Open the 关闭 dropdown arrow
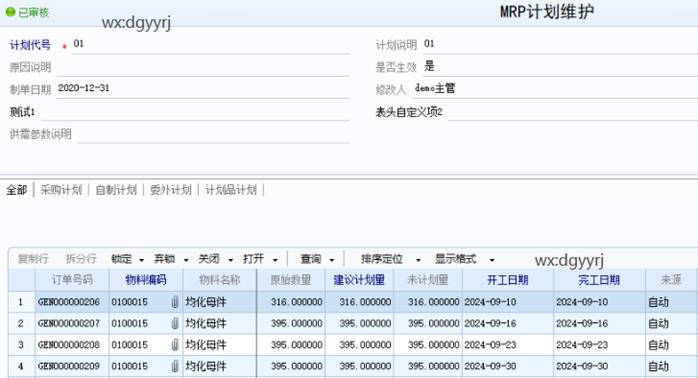Image resolution: width=698 pixels, height=378 pixels. (231, 260)
